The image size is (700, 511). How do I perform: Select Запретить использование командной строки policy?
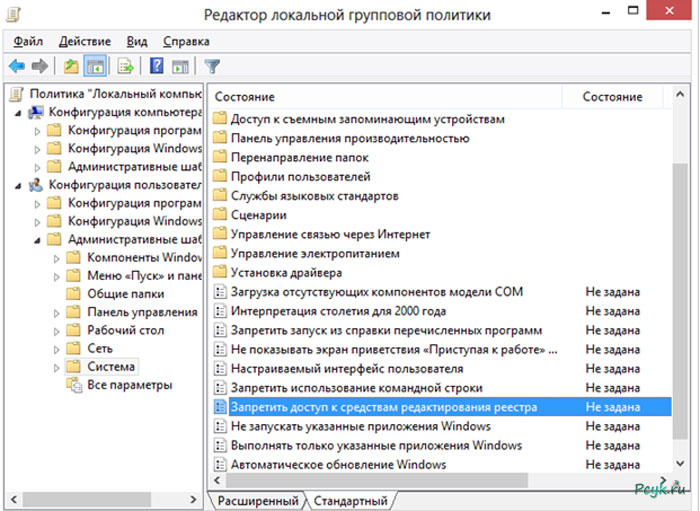click(x=356, y=387)
